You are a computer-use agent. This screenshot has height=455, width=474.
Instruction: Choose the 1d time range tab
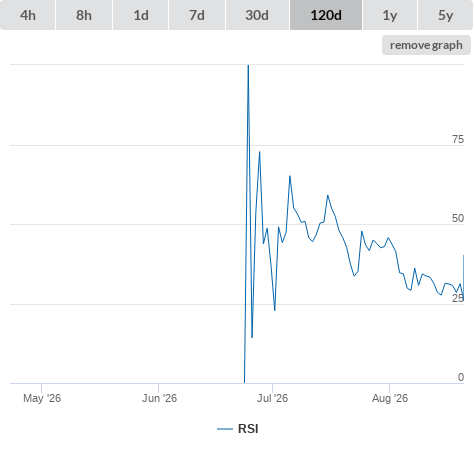click(141, 15)
